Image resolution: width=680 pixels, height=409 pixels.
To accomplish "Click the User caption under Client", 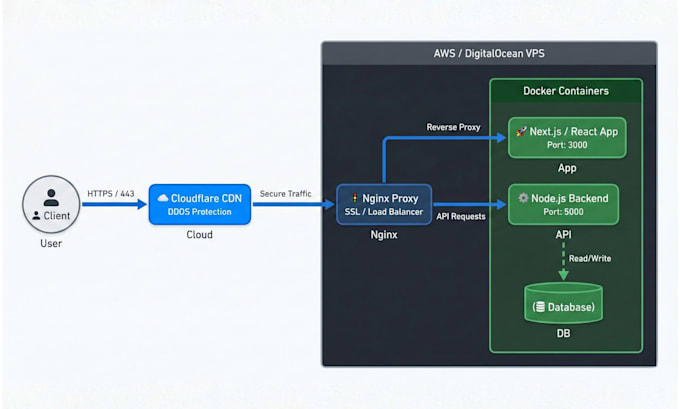I will pyautogui.click(x=51, y=243).
